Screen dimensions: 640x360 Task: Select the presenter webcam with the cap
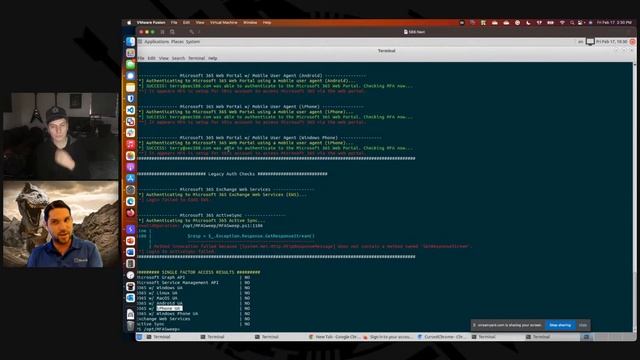(x=60, y=136)
